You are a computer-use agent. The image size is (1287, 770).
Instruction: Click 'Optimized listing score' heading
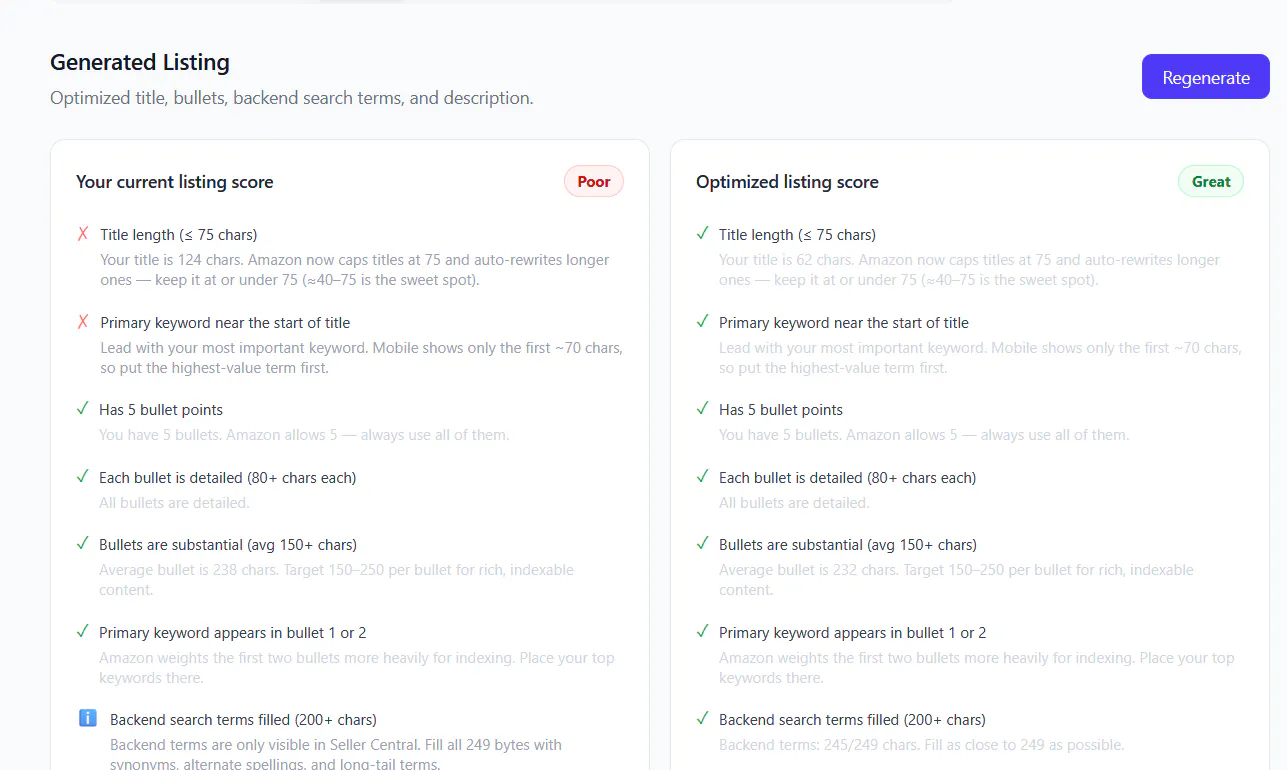(787, 182)
